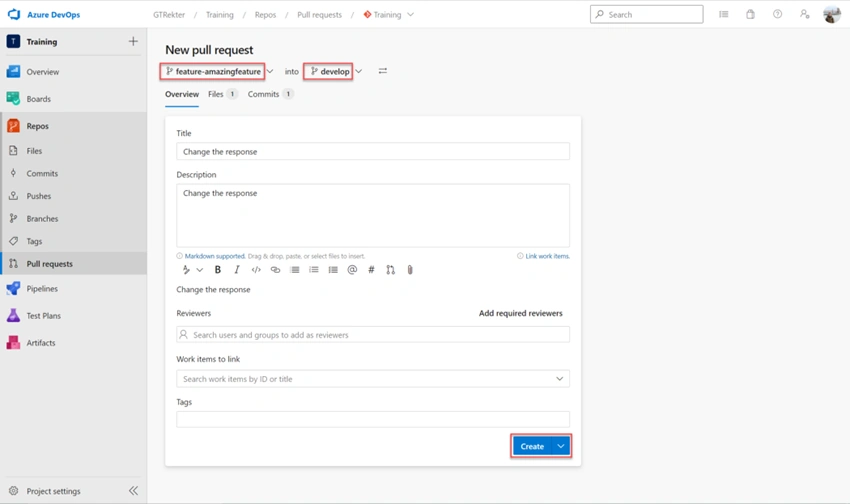Click GTRekter in the breadcrumb
The image size is (850, 504).
pyautogui.click(x=169, y=15)
